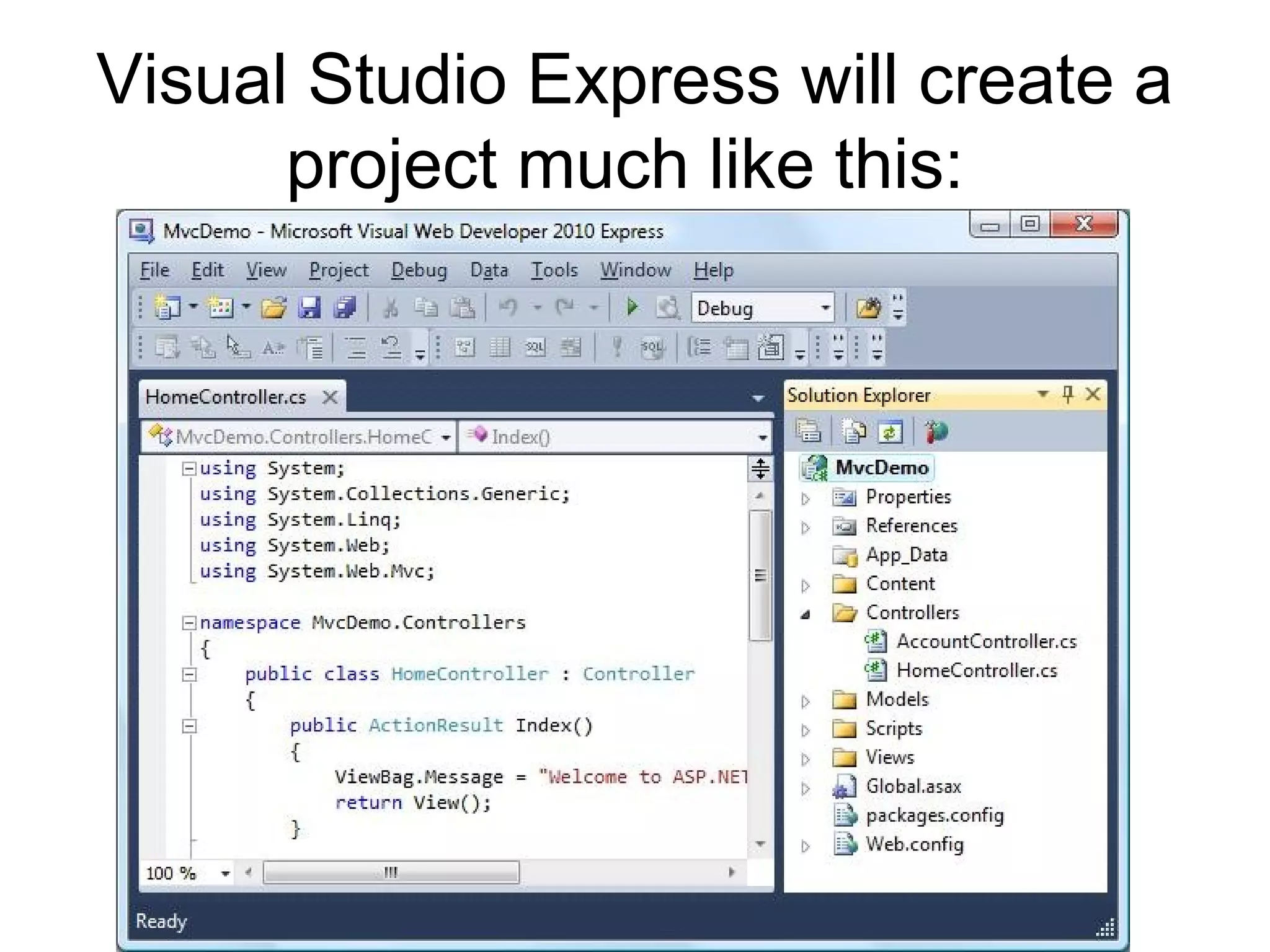Click the Undo arrow toolbar icon
The width and height of the screenshot is (1270, 952).
coord(508,307)
